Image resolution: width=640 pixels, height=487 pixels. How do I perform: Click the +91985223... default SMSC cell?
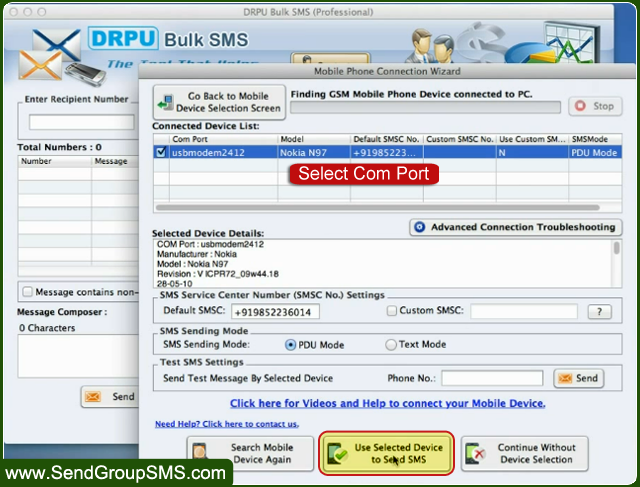click(387, 152)
